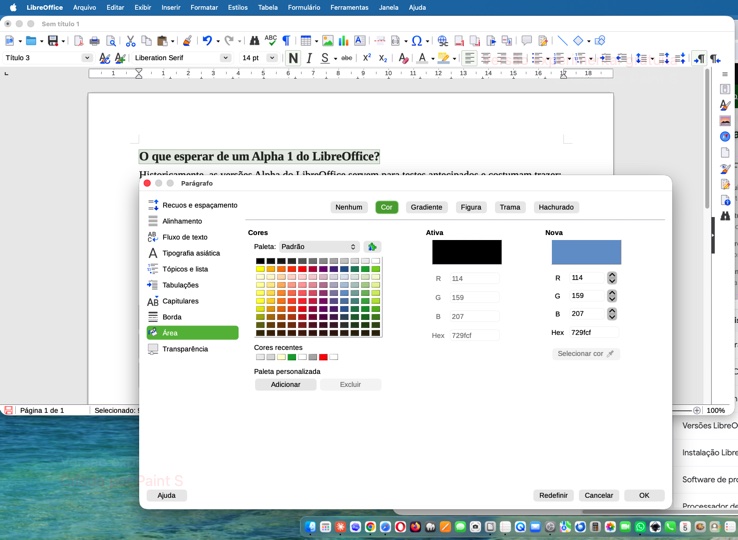738x540 pixels.
Task: Pick the green swatch in Cores recentes
Action: [292, 357]
